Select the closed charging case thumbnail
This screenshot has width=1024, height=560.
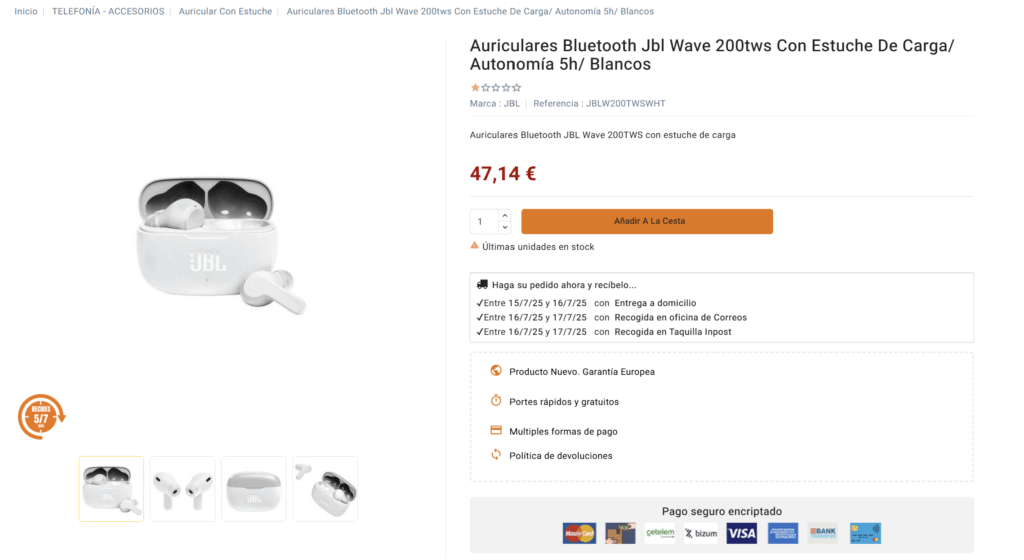tap(253, 489)
